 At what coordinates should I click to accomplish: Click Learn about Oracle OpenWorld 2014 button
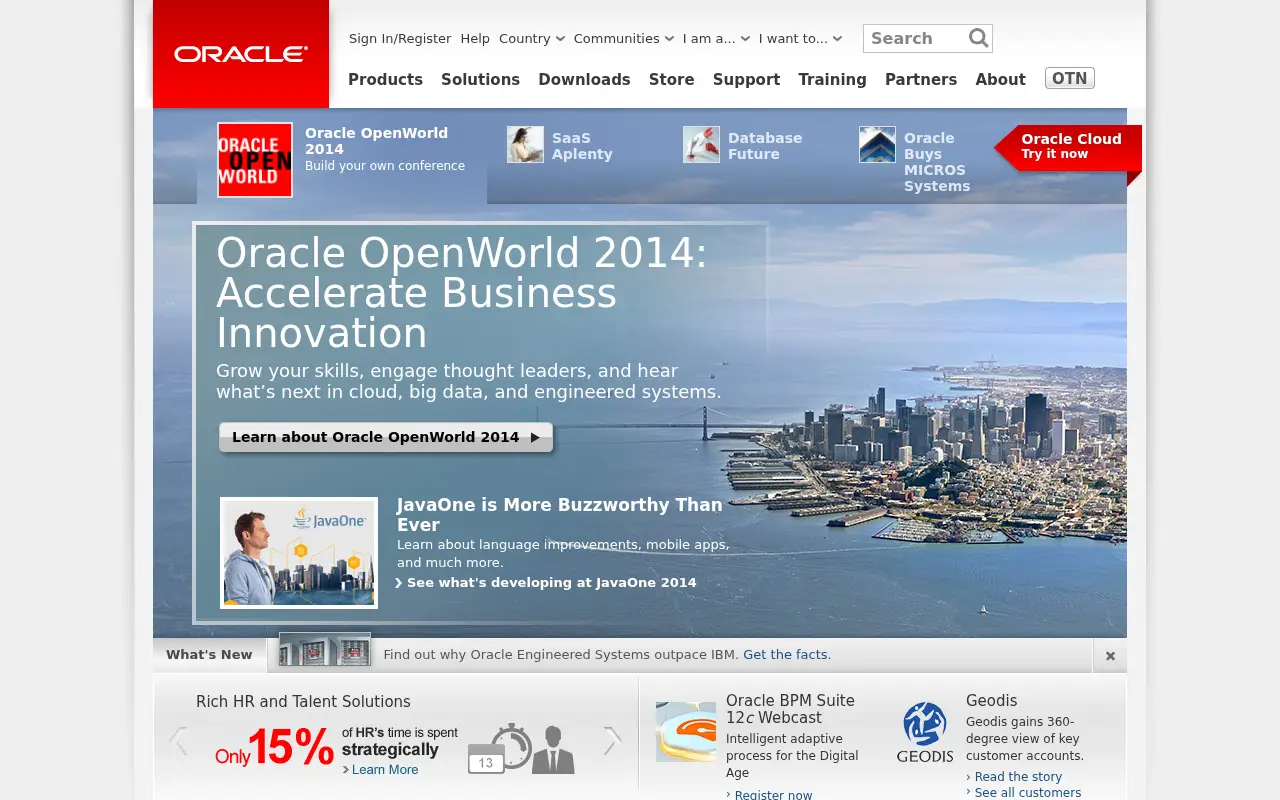[x=386, y=437]
